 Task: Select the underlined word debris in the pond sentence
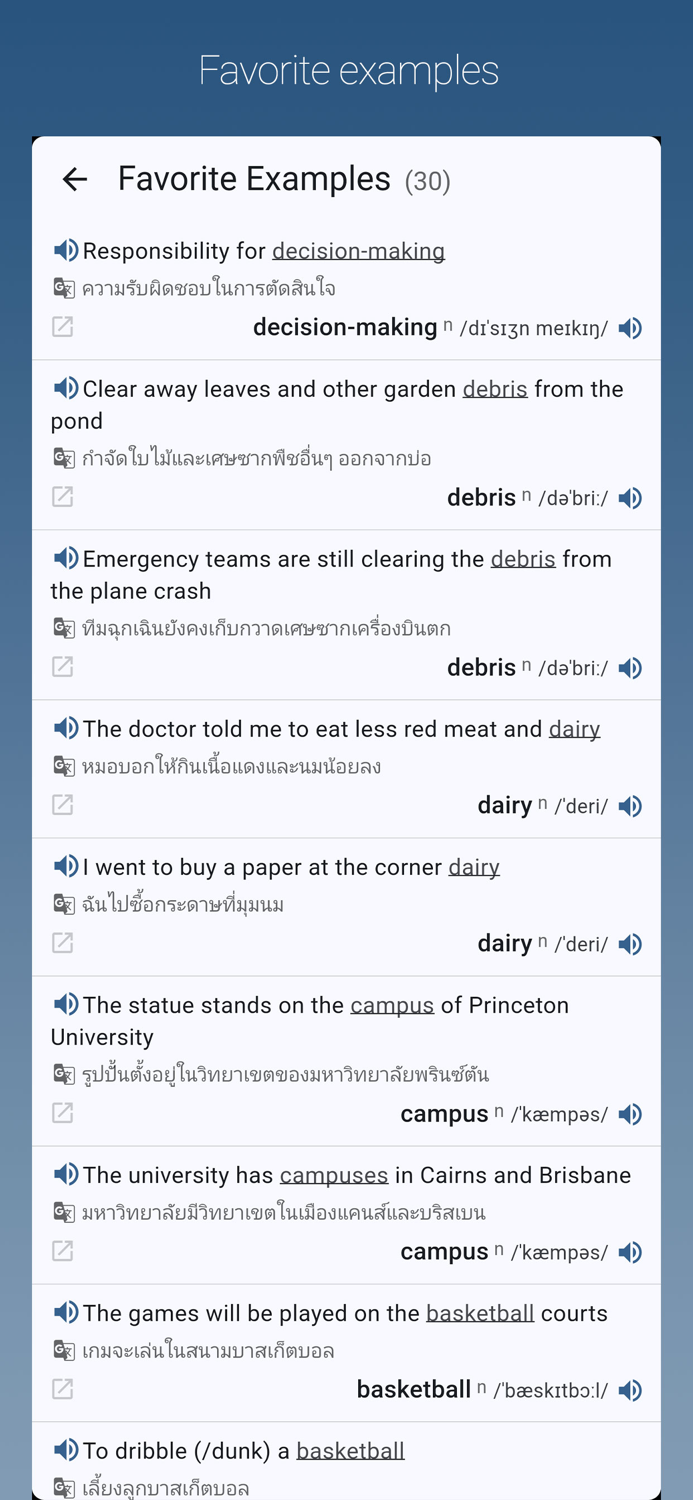point(494,389)
